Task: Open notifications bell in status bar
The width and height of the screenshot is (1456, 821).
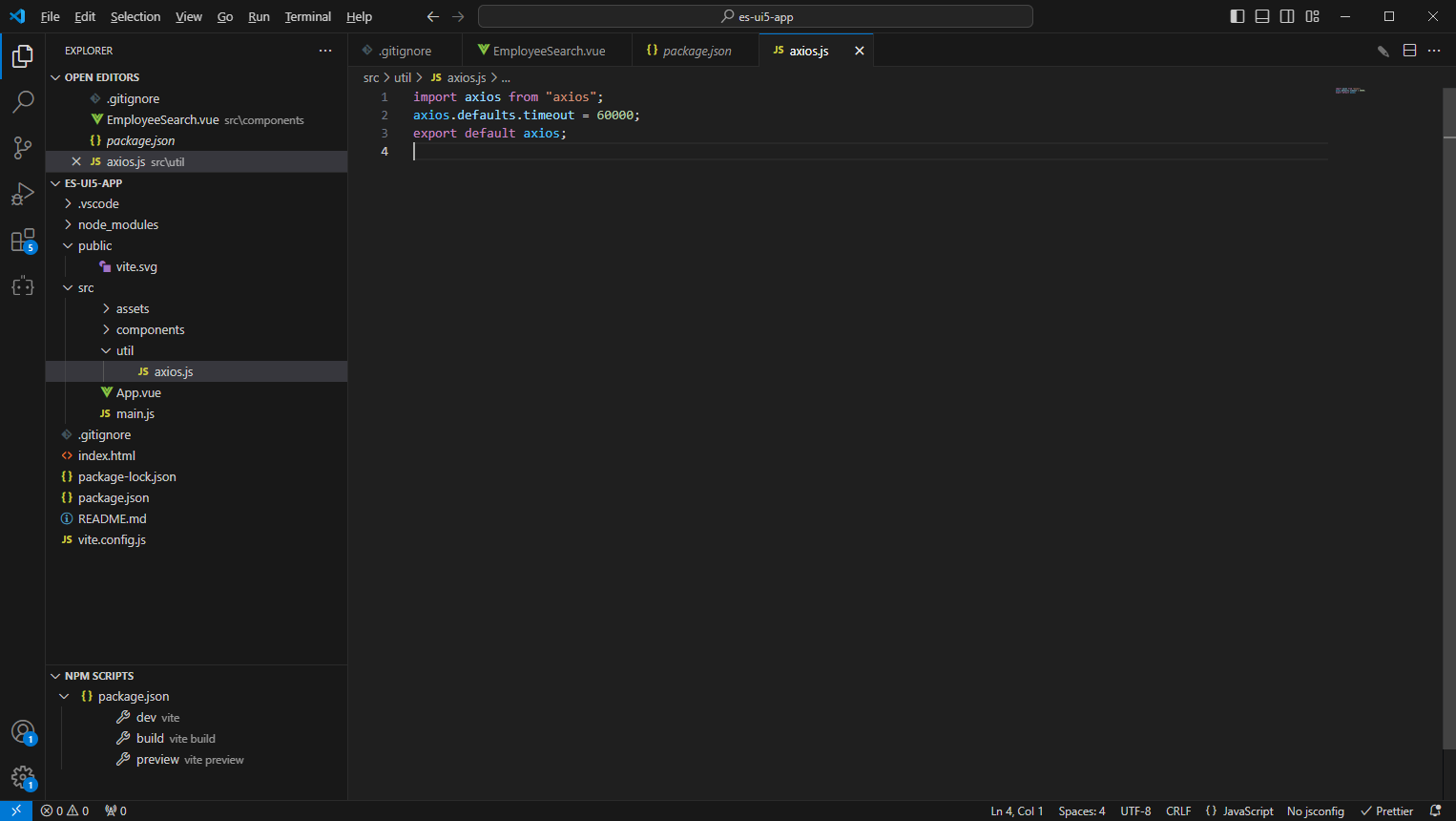Action: click(x=1435, y=810)
